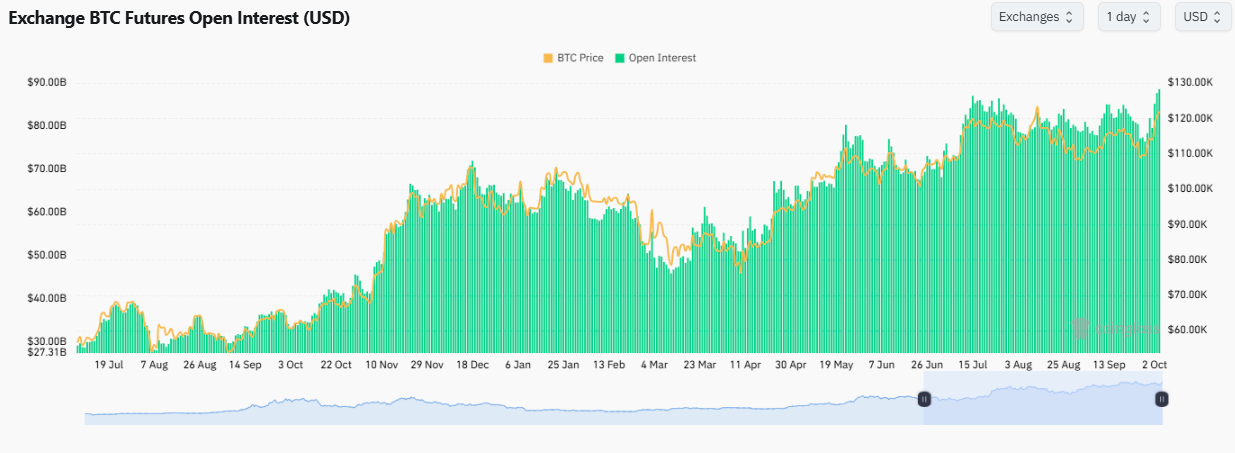This screenshot has height=453, width=1235.
Task: Click the right range slider handle
Action: [1161, 399]
